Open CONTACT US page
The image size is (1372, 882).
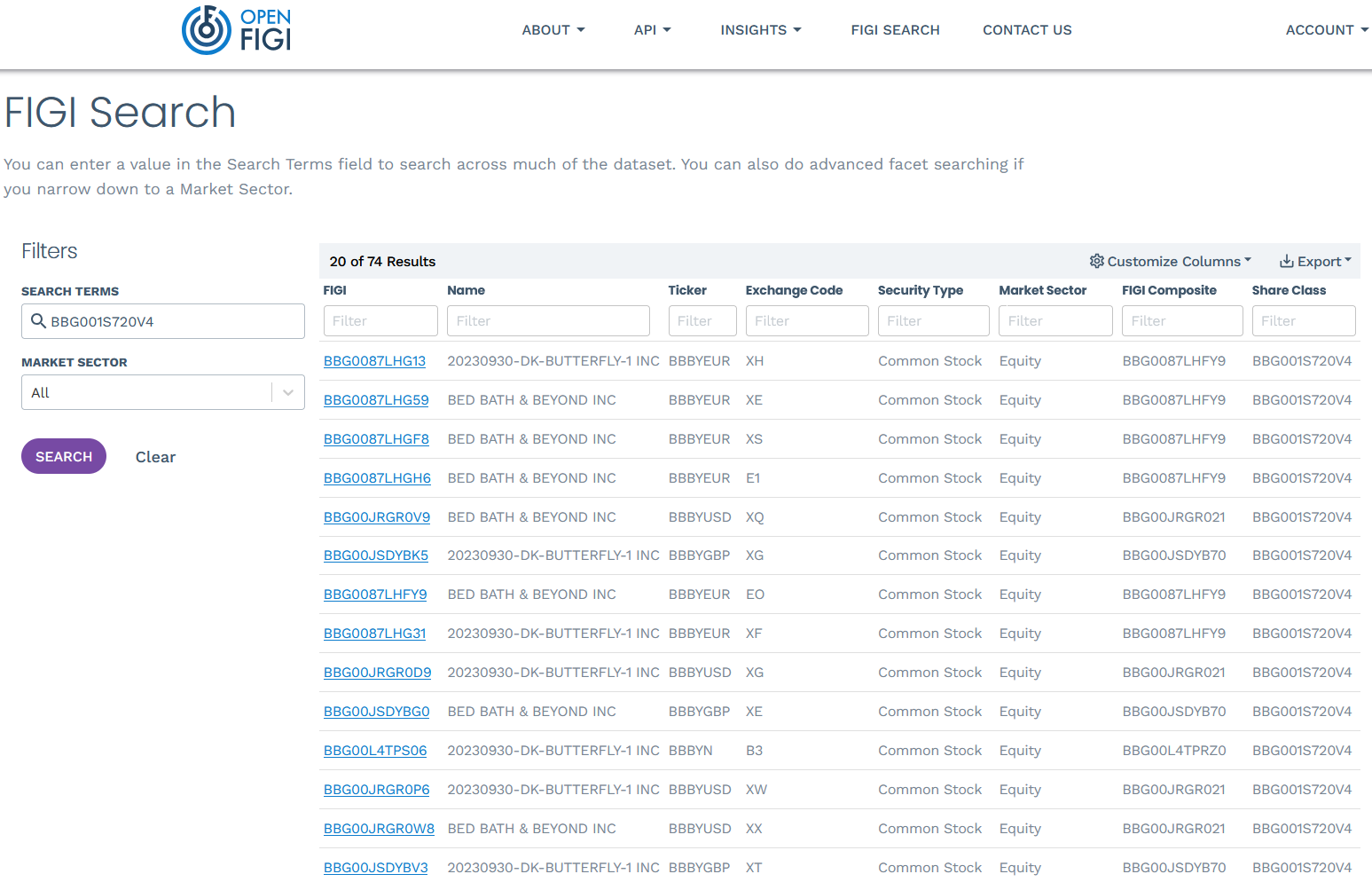[1027, 30]
